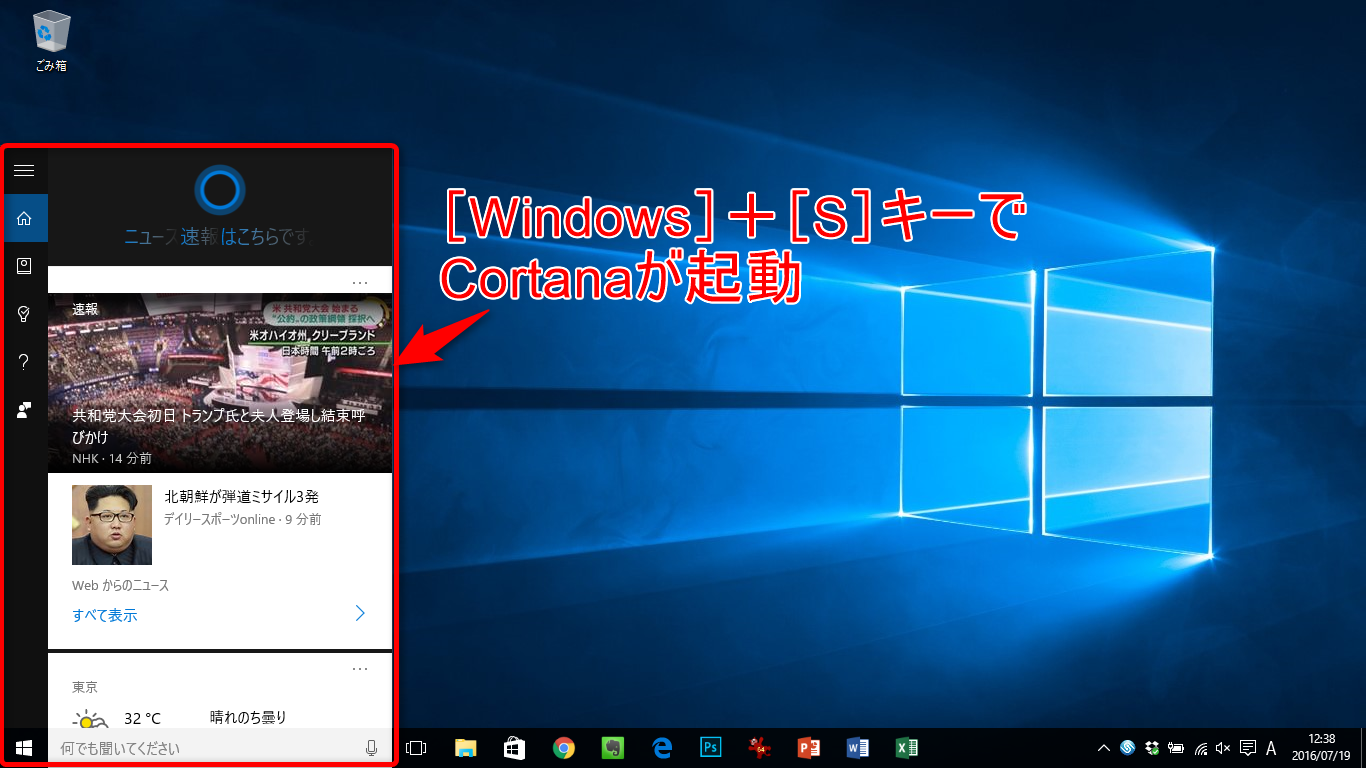Click the 32 °C temperature reading
Viewport: 1366px width, 768px height.
[x=142, y=718]
